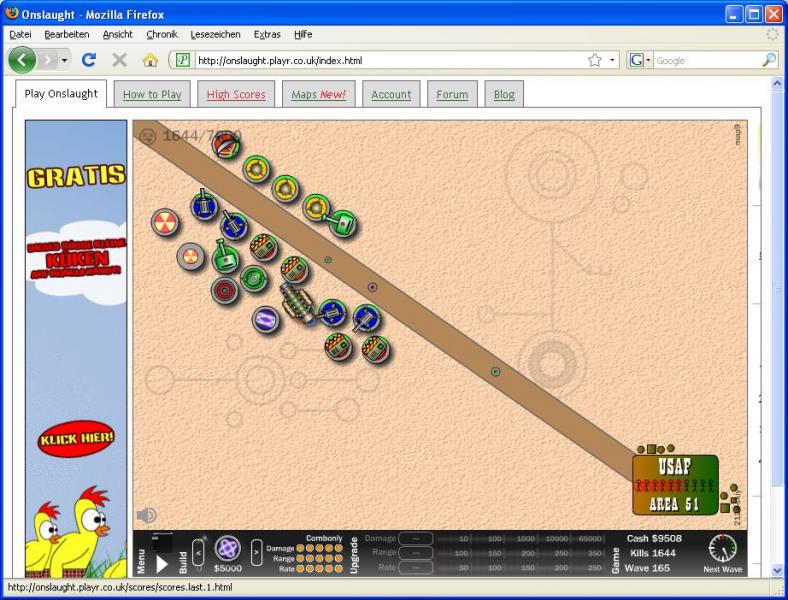The width and height of the screenshot is (788, 600).
Task: Click the Next Wave clock icon
Action: 722,548
